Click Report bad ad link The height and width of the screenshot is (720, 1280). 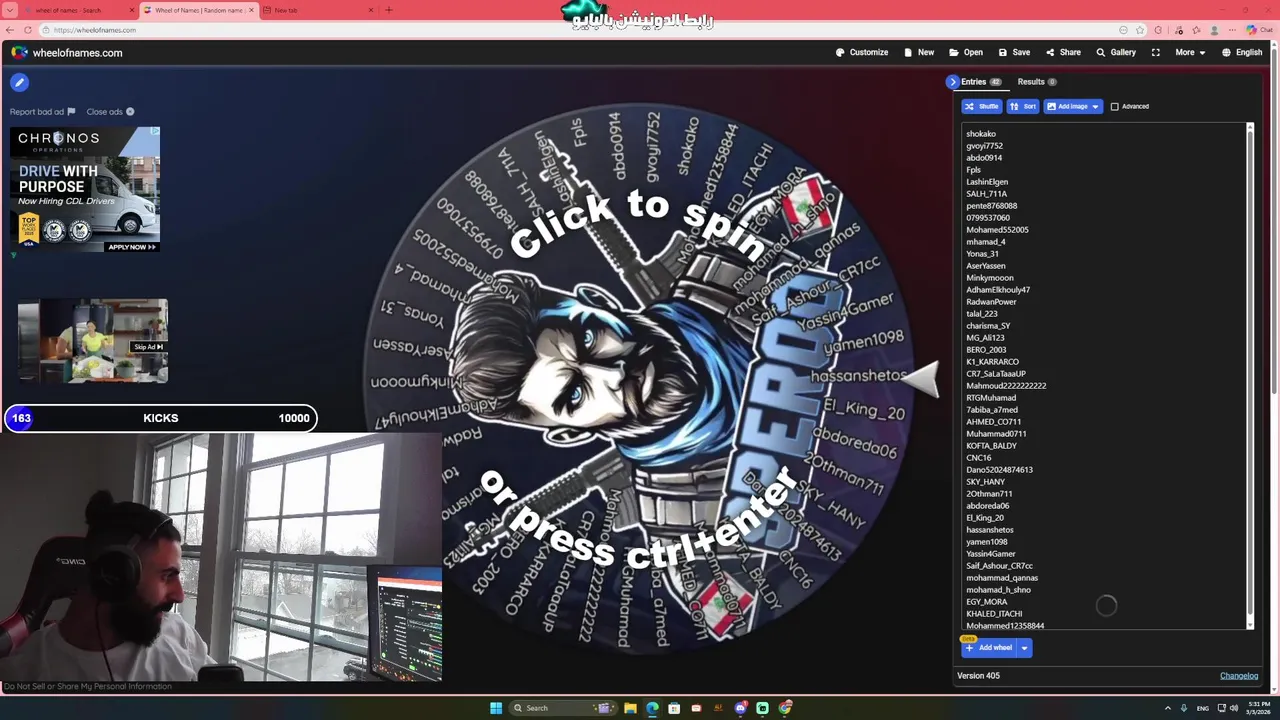coord(42,112)
